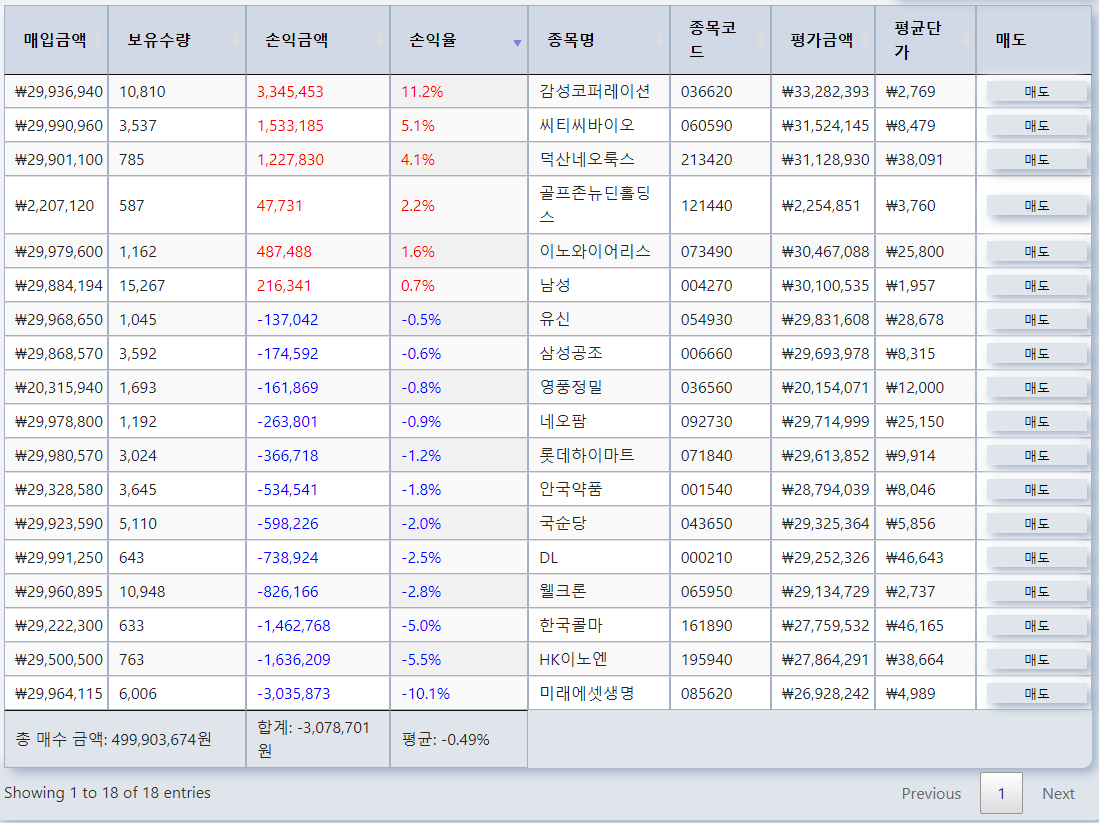Click stock name 감성코퍼레이션
1099x823 pixels.
click(594, 91)
